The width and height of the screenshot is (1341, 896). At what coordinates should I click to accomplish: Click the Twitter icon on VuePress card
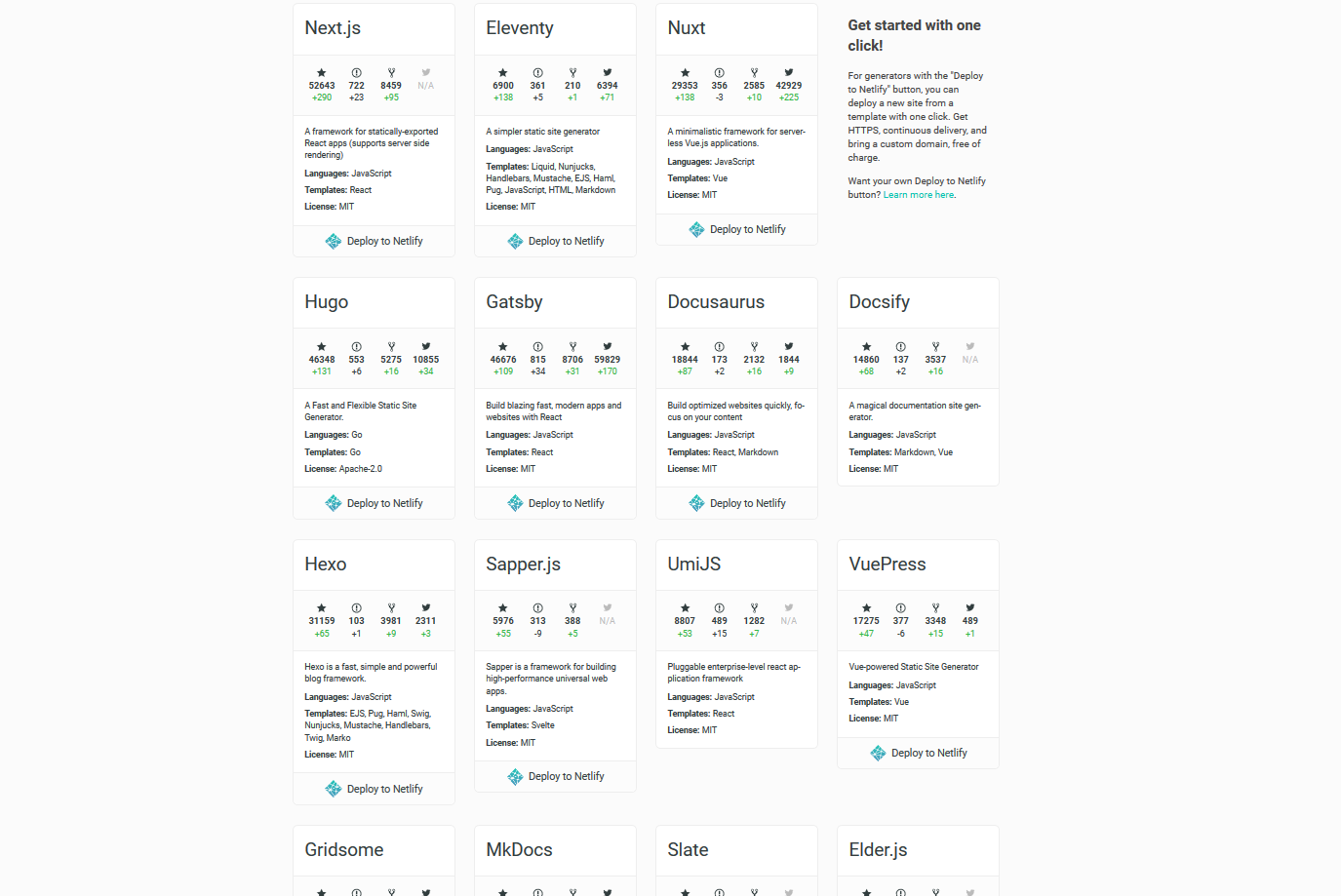pos(970,608)
